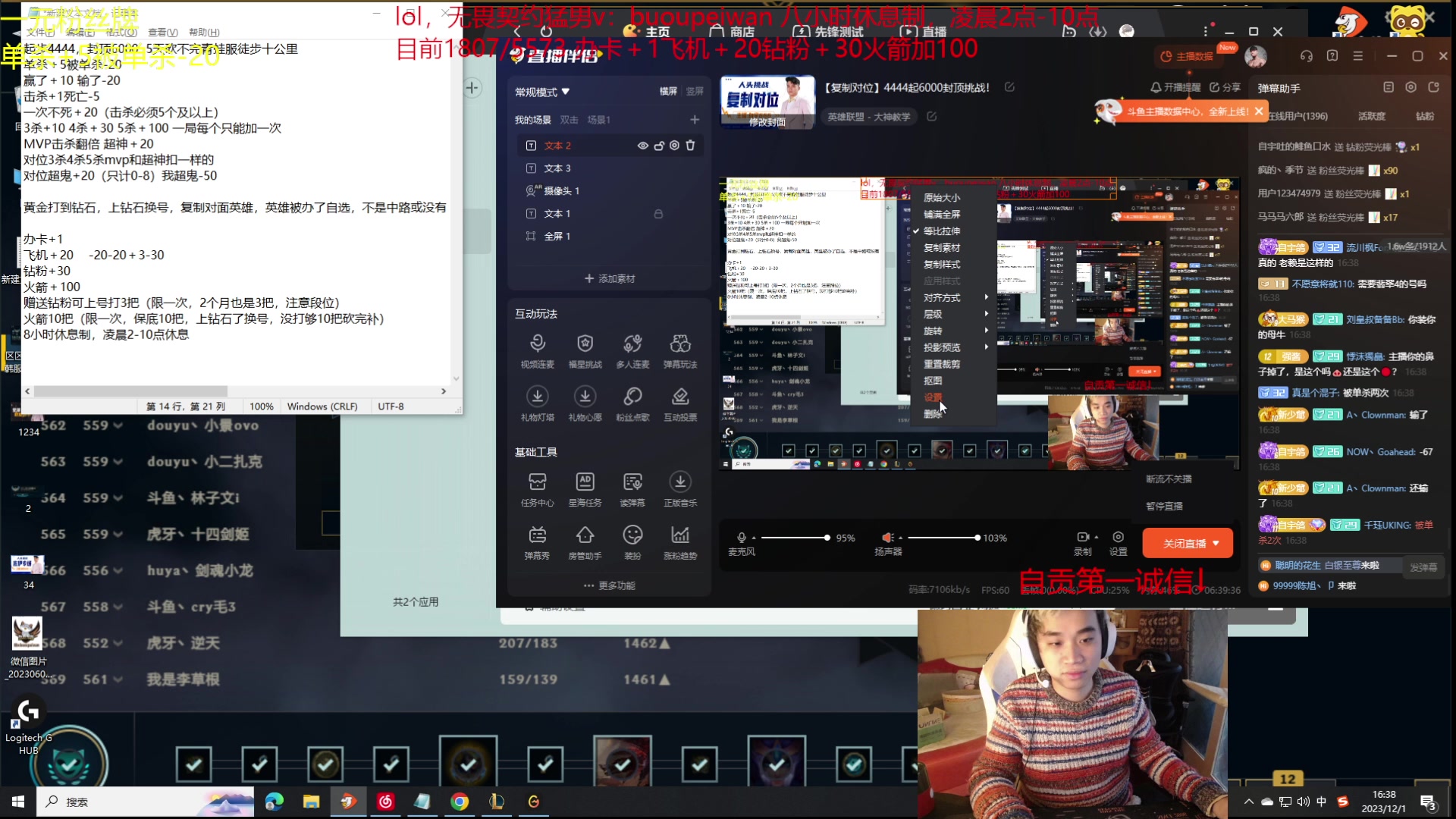Toggle lock on 文本 1 source

pos(658,214)
